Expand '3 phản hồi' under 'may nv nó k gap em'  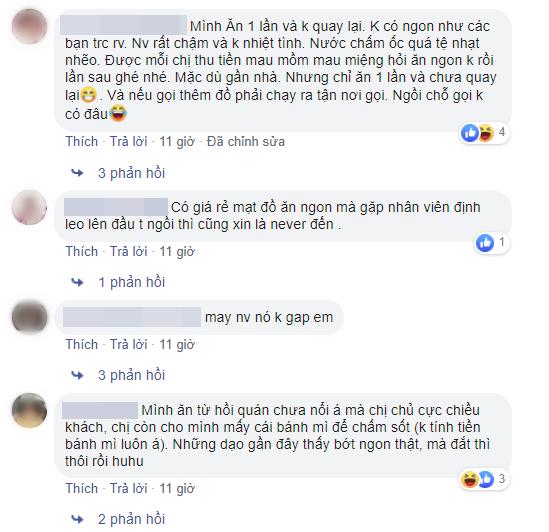pyautogui.click(x=131, y=375)
